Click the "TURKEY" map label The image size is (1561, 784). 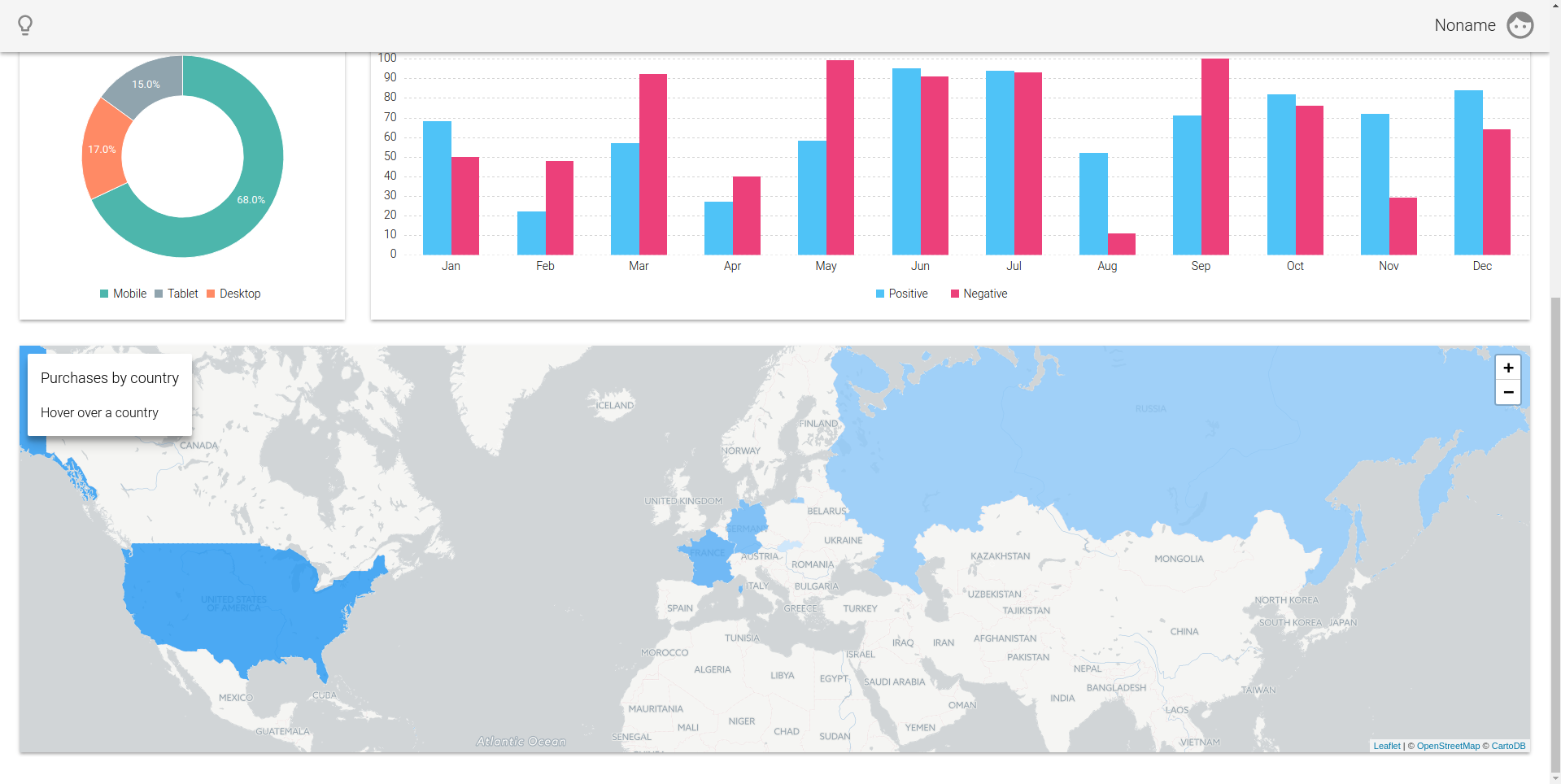pos(861,609)
